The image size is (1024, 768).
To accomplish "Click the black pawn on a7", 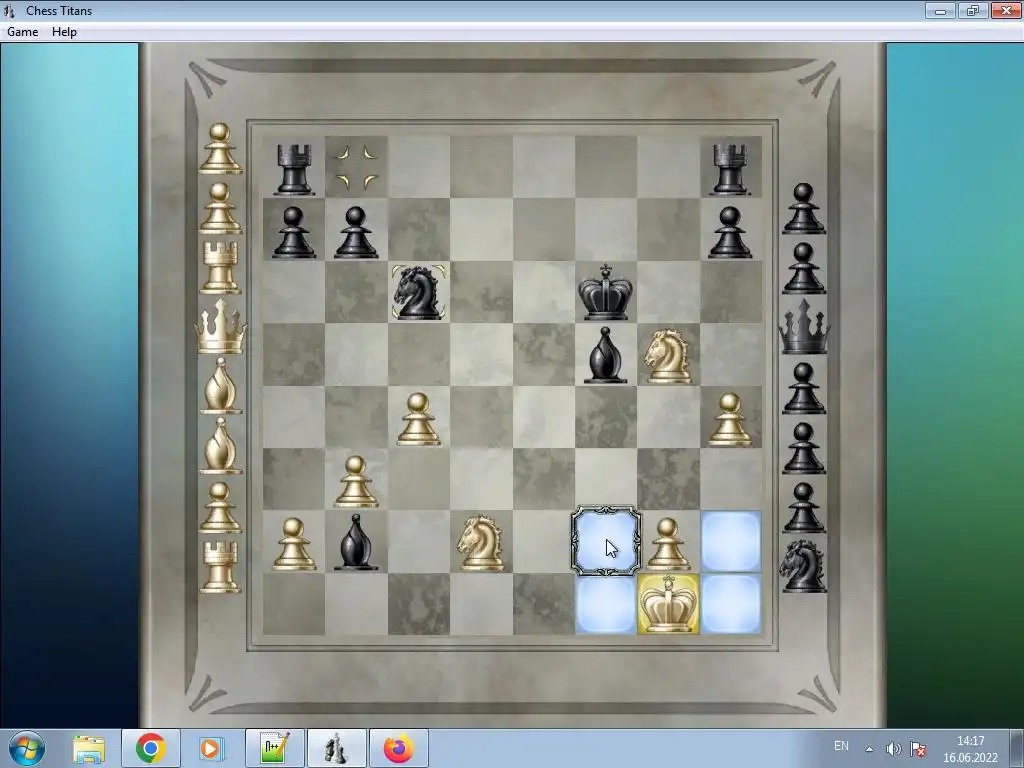I will (x=293, y=232).
